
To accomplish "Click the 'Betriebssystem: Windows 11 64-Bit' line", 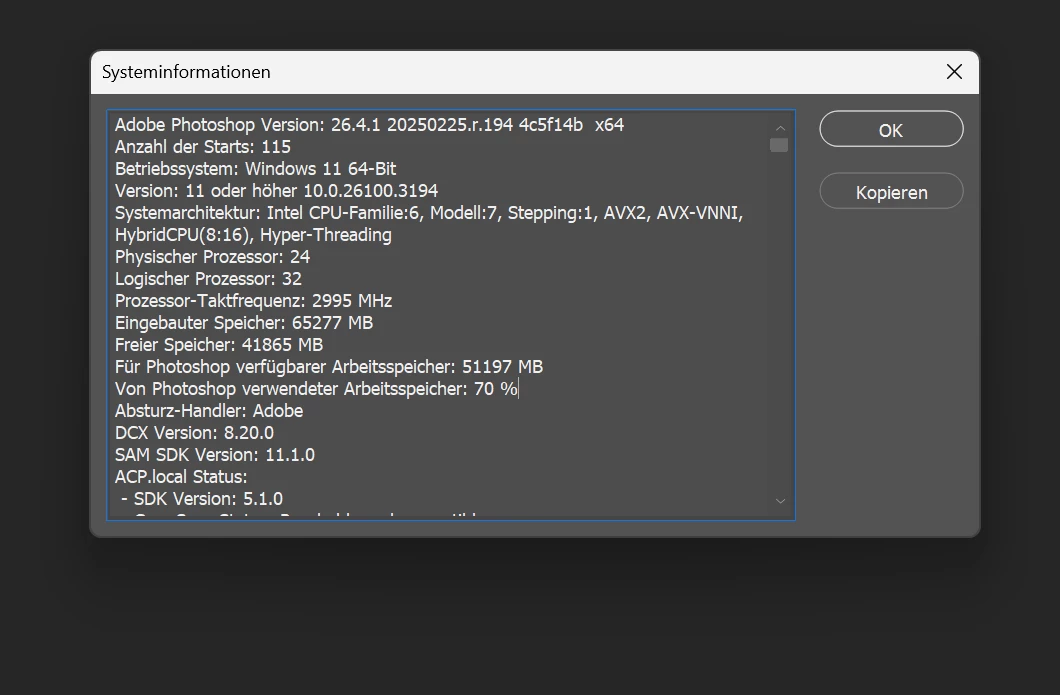I will (x=256, y=169).
